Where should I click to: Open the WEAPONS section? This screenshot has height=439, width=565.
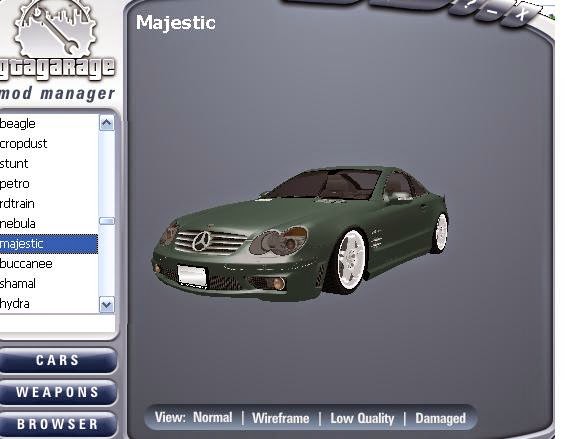[x=58, y=392]
